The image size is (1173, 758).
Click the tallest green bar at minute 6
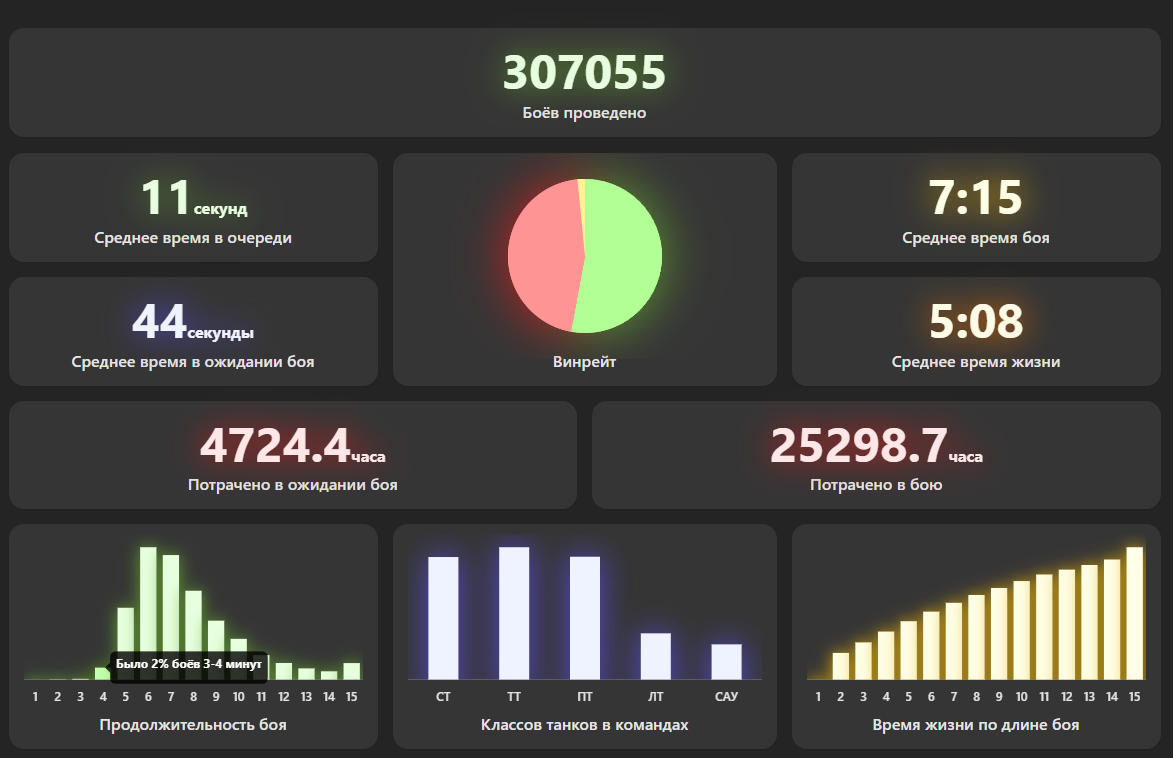pos(148,613)
